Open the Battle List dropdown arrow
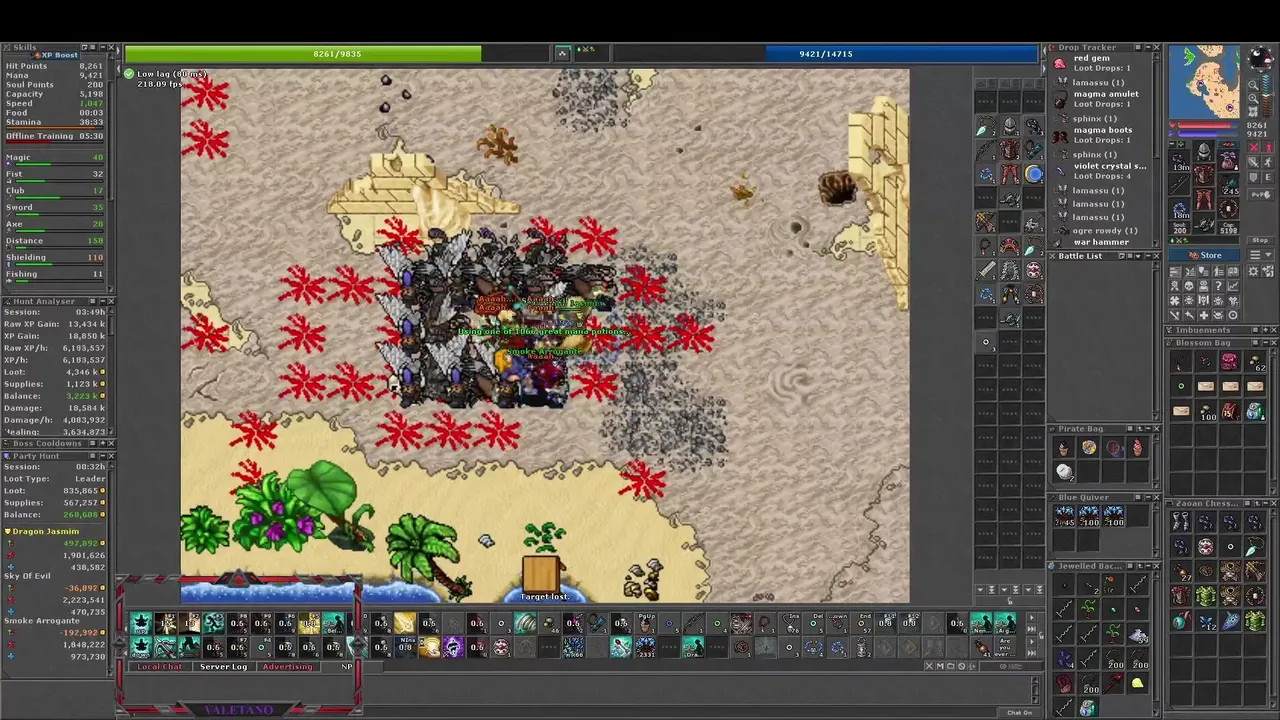Screen dimensions: 1280x720 click(1138, 256)
